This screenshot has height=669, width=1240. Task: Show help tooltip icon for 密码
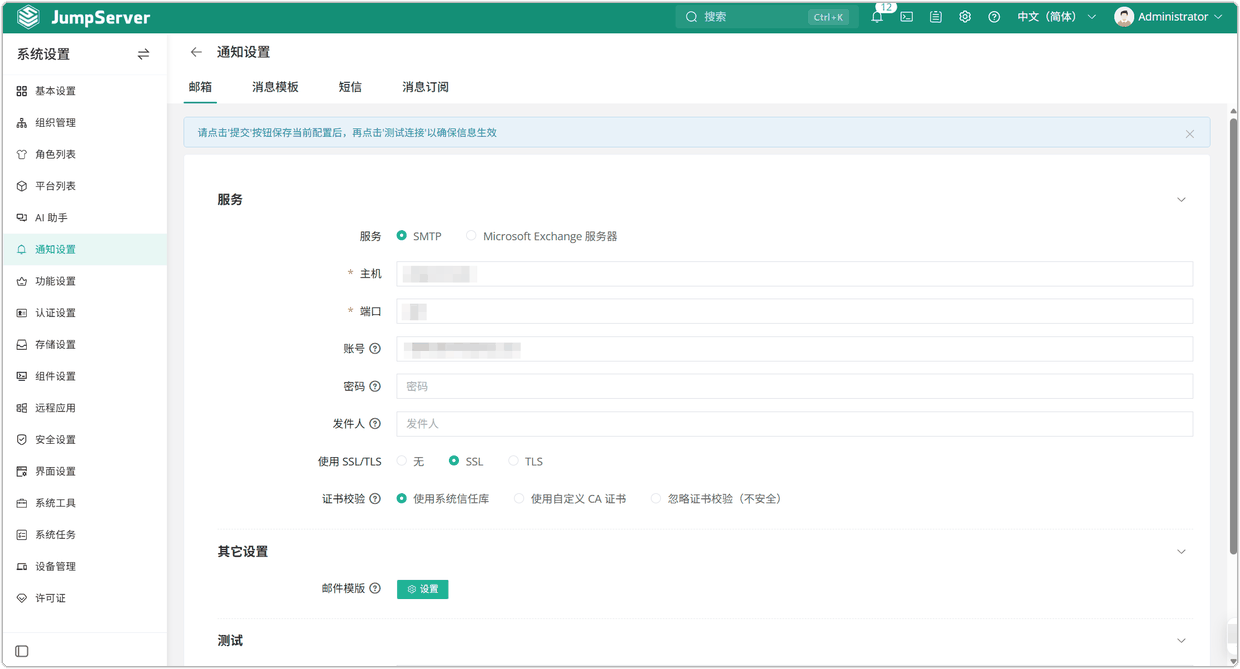(x=375, y=386)
